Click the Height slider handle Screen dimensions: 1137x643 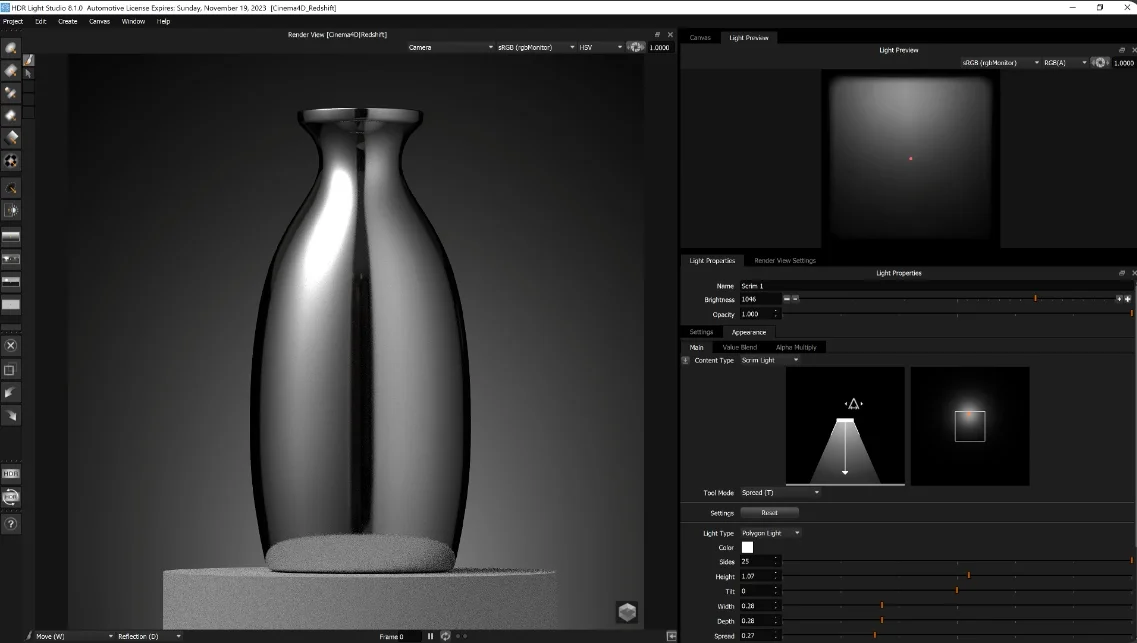pos(969,575)
